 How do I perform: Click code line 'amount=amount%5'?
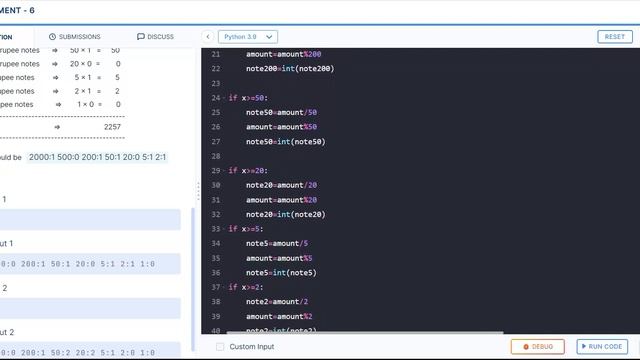point(279,258)
